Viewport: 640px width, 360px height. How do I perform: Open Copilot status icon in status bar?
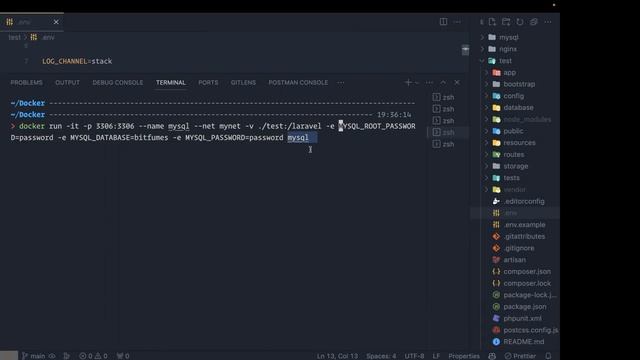point(492,356)
